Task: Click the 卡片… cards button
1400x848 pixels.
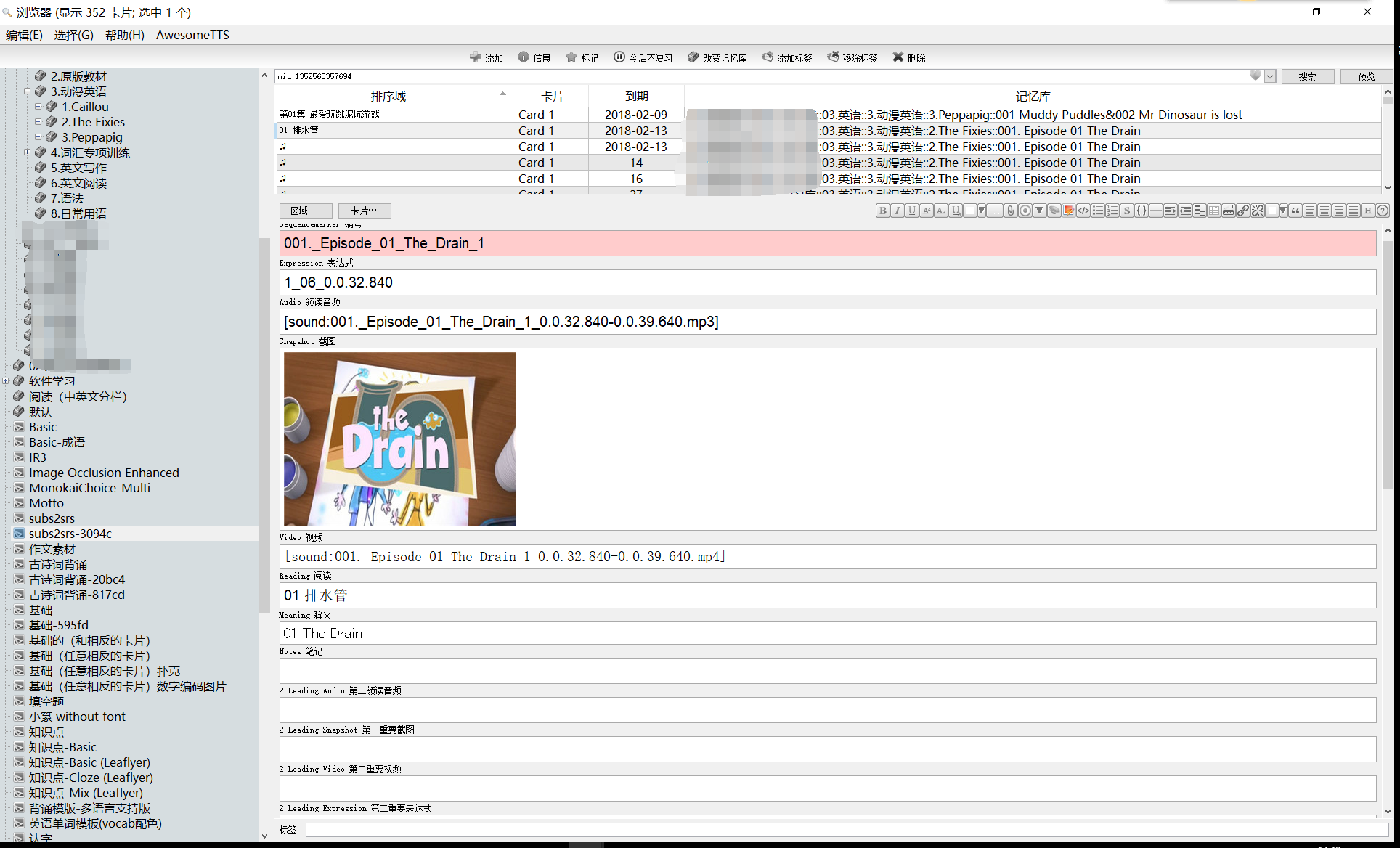Action: tap(365, 211)
